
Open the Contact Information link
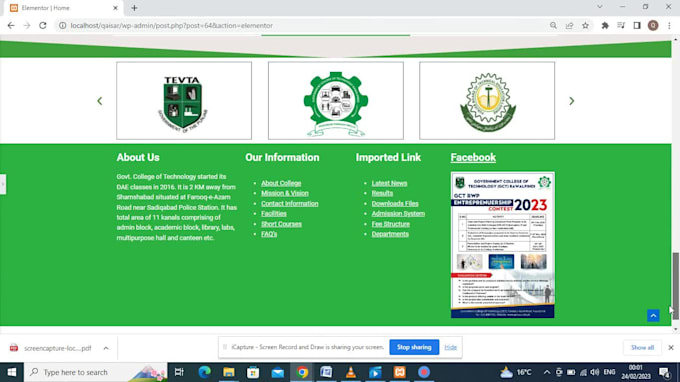[290, 203]
